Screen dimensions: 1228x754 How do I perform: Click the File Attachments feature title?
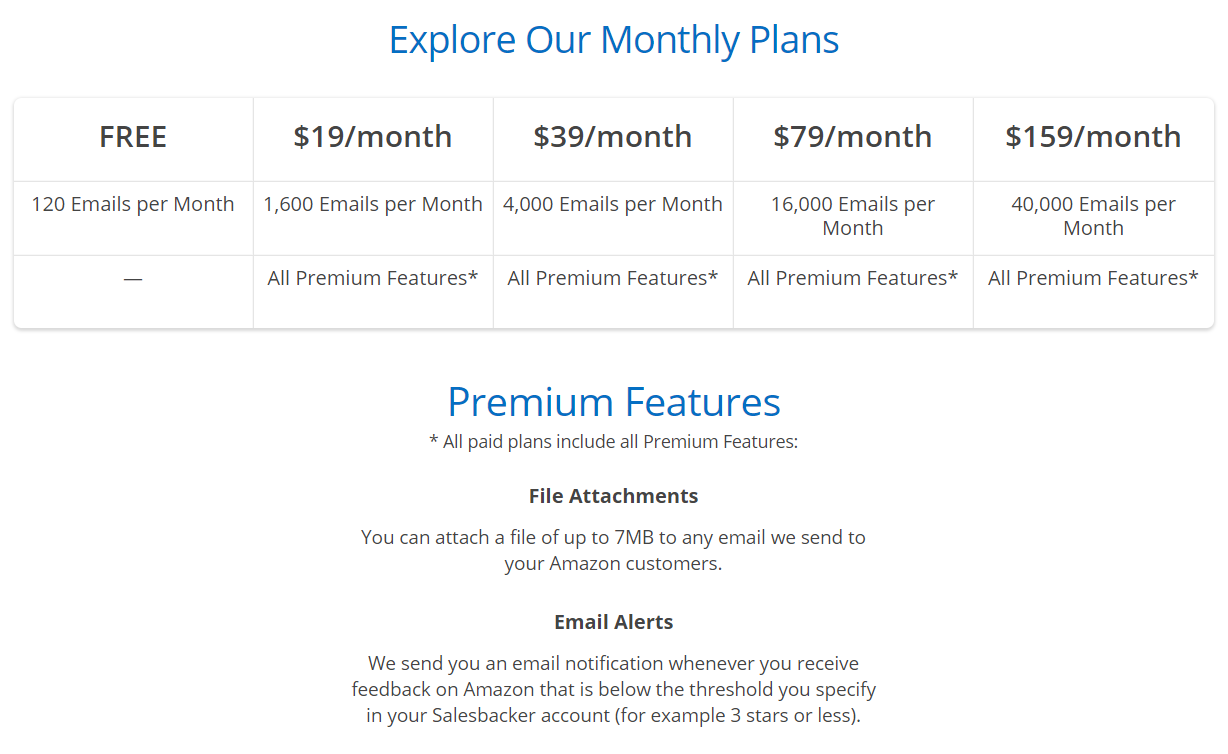(613, 496)
